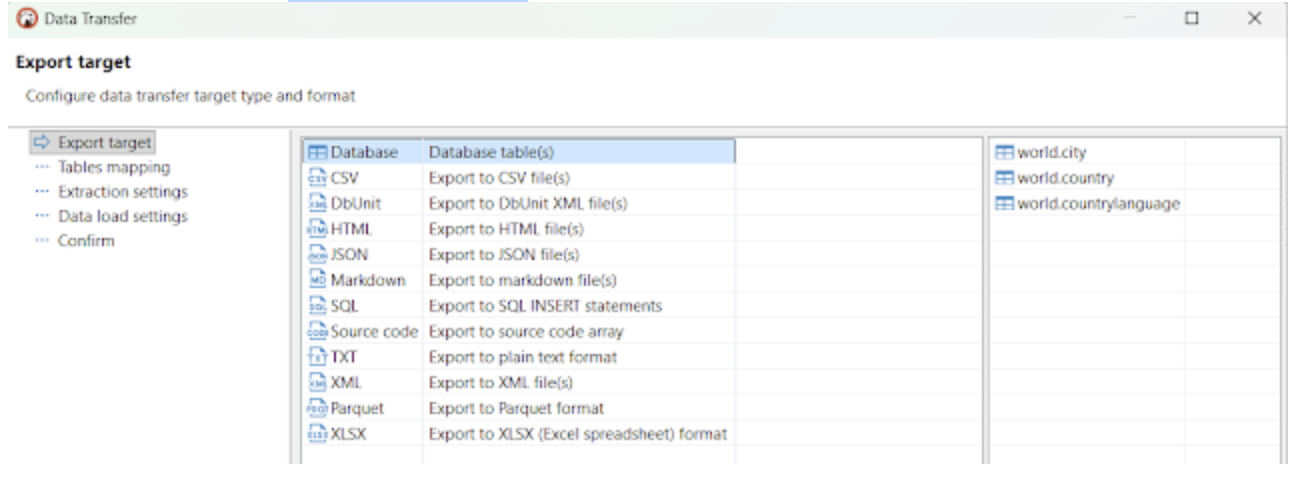Click the CSV file format icon
This screenshot has width=1292, height=498.
tap(317, 178)
